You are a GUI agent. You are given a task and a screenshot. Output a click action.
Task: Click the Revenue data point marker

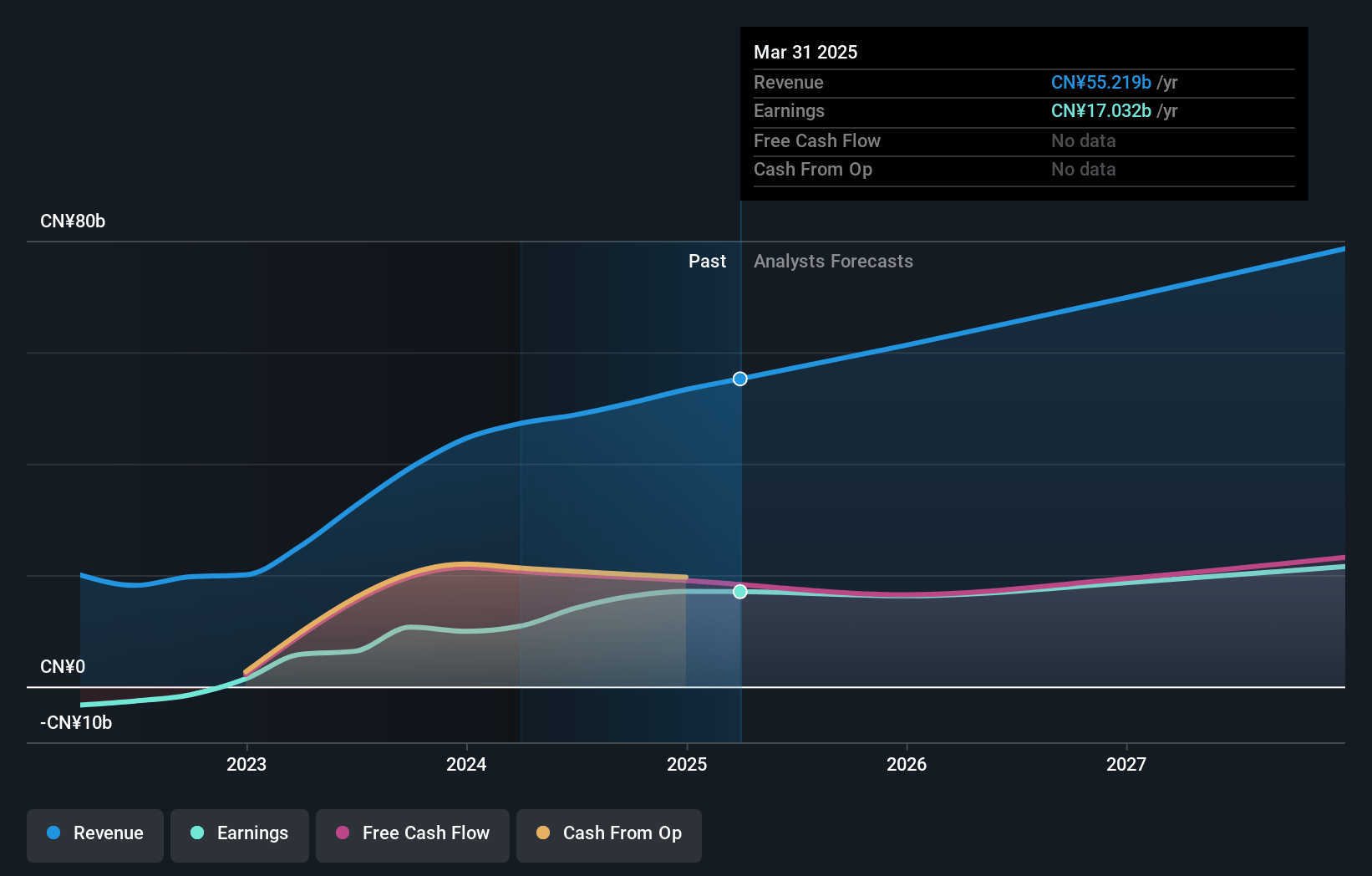pyautogui.click(x=740, y=379)
